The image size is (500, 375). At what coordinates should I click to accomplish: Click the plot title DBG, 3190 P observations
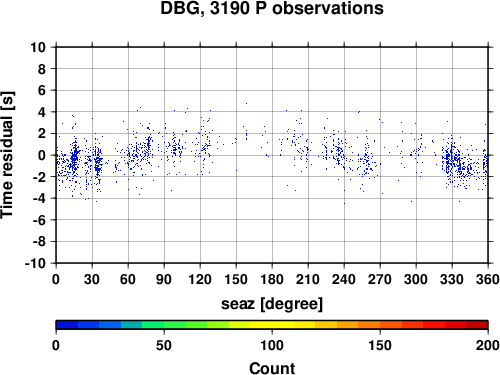click(x=272, y=9)
